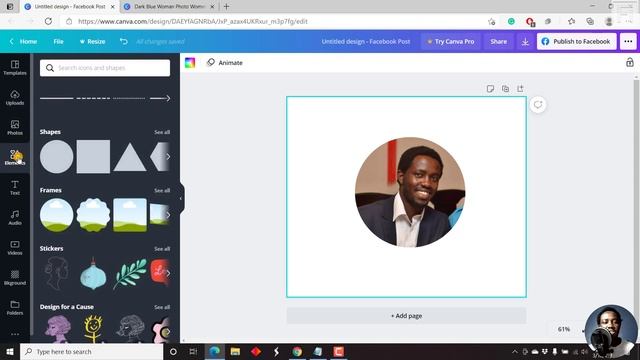The image size is (640, 360).
Task: Expand Shapes row with right chevron
Action: tap(168, 157)
